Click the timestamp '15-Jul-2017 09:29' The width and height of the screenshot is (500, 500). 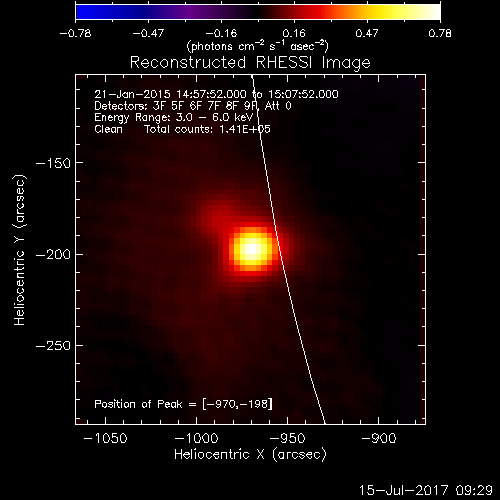coord(426,490)
